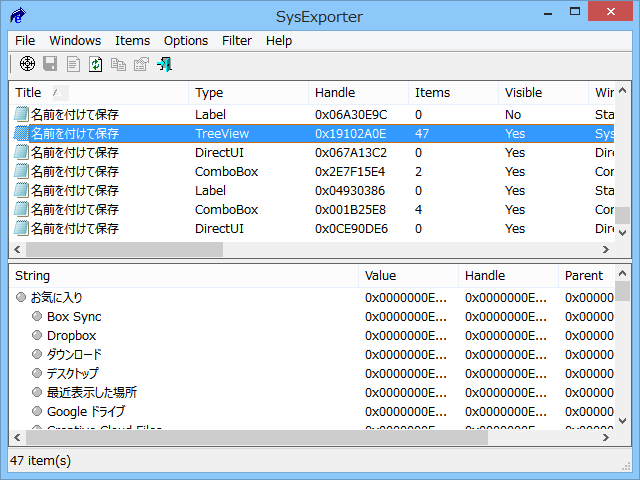The height and width of the screenshot is (480, 640).
Task: Click the Save floppy disk toolbar icon
Action: click(50, 64)
